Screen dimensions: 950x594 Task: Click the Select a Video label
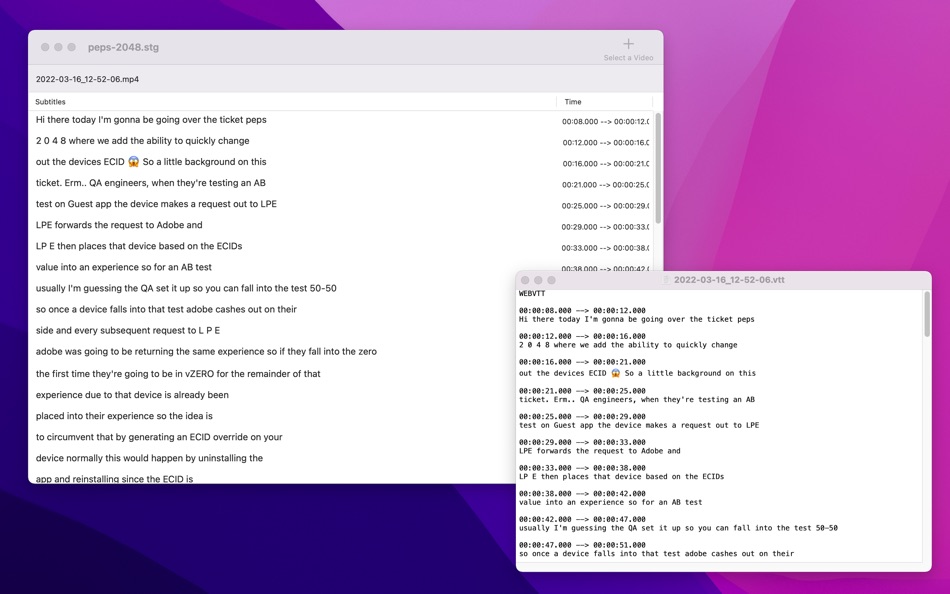coord(628,58)
